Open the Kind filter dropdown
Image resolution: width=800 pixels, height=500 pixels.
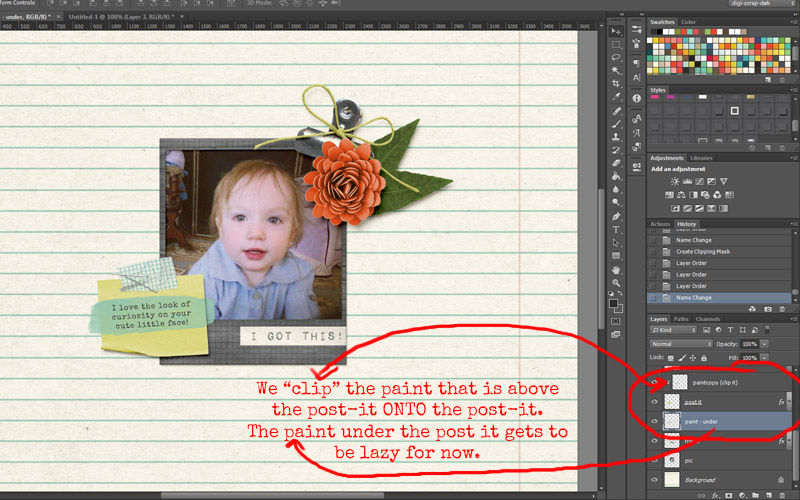[673, 330]
